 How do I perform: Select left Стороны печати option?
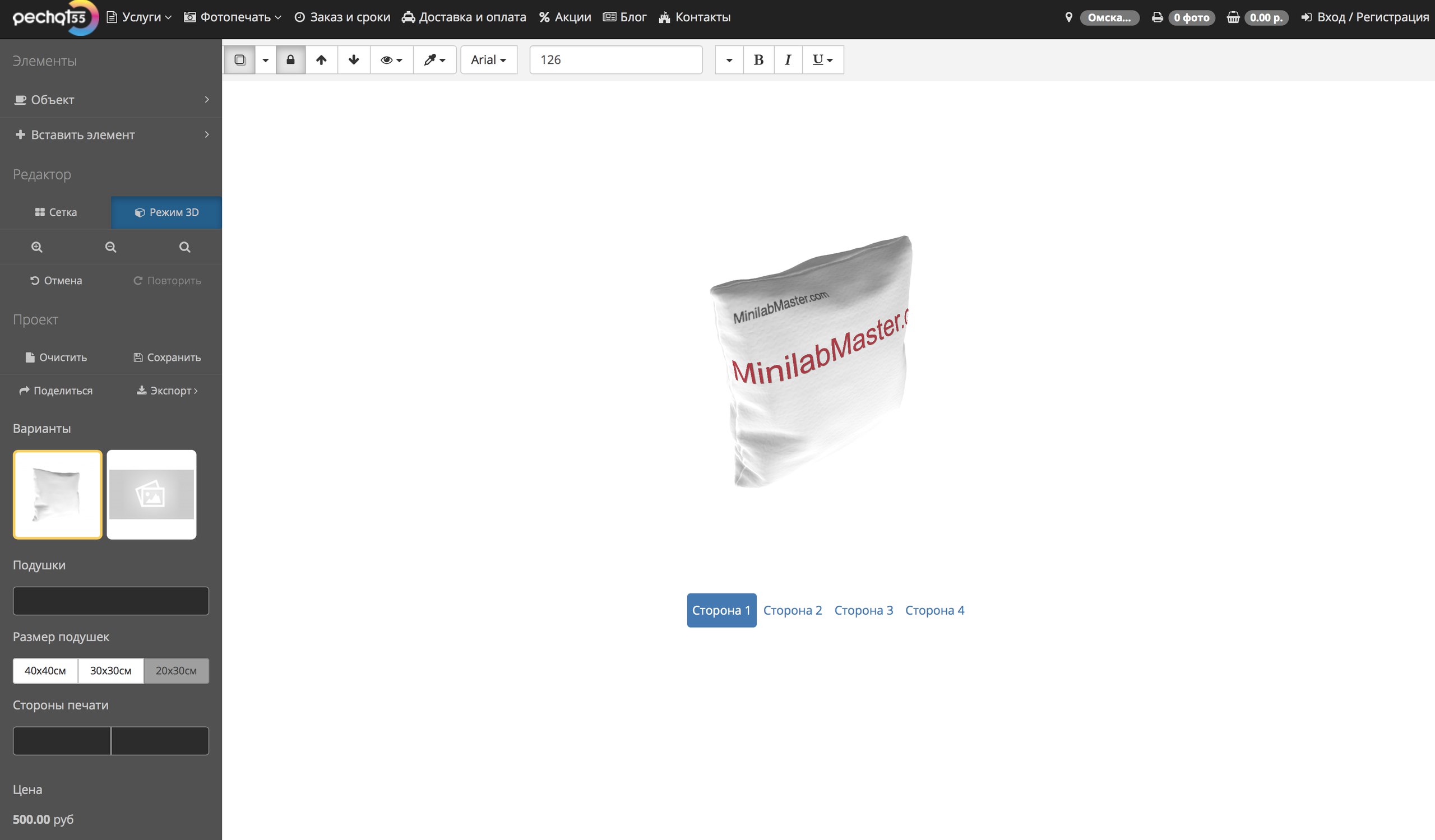[62, 741]
